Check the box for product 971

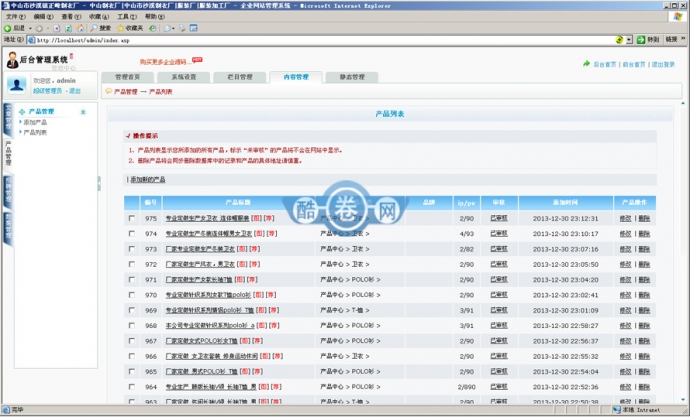click(132, 279)
